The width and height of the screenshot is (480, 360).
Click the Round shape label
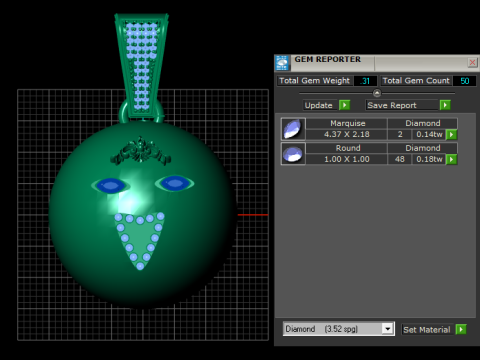point(347,148)
